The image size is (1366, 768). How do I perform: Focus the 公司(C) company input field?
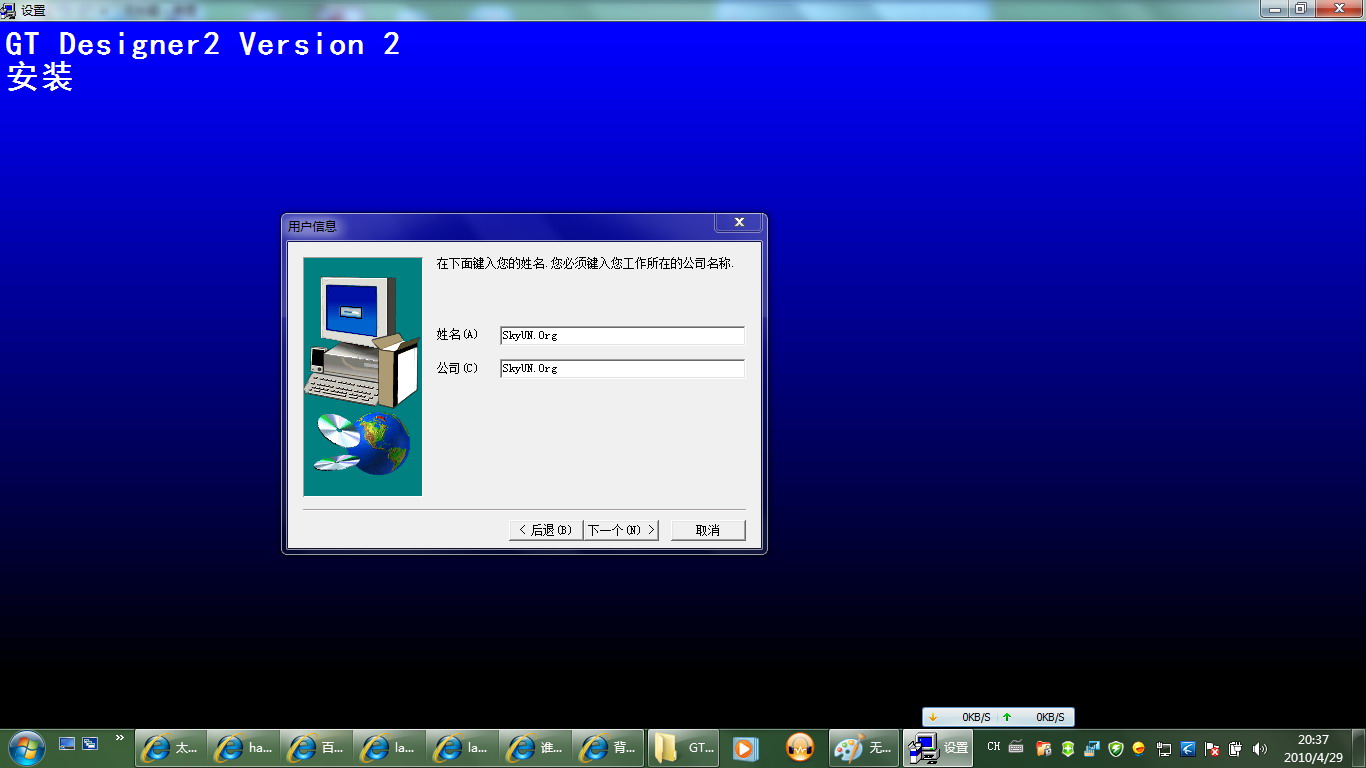point(622,369)
